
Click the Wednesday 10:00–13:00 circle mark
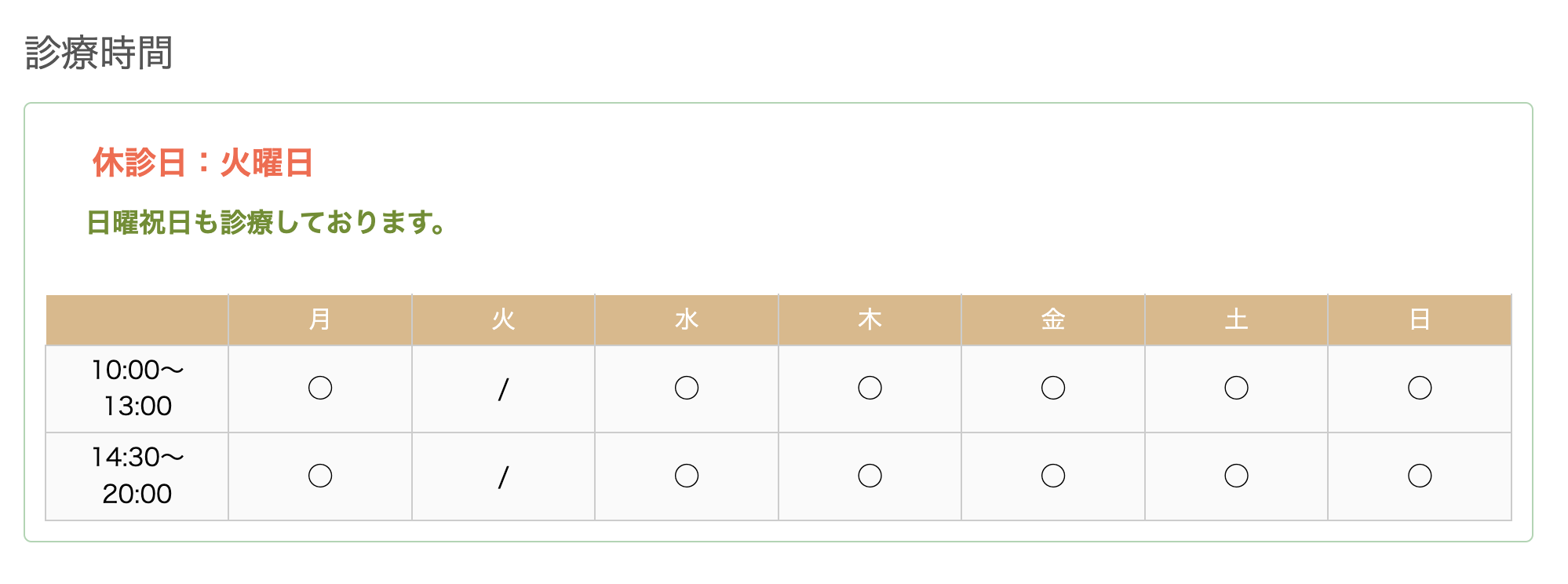[x=687, y=388]
